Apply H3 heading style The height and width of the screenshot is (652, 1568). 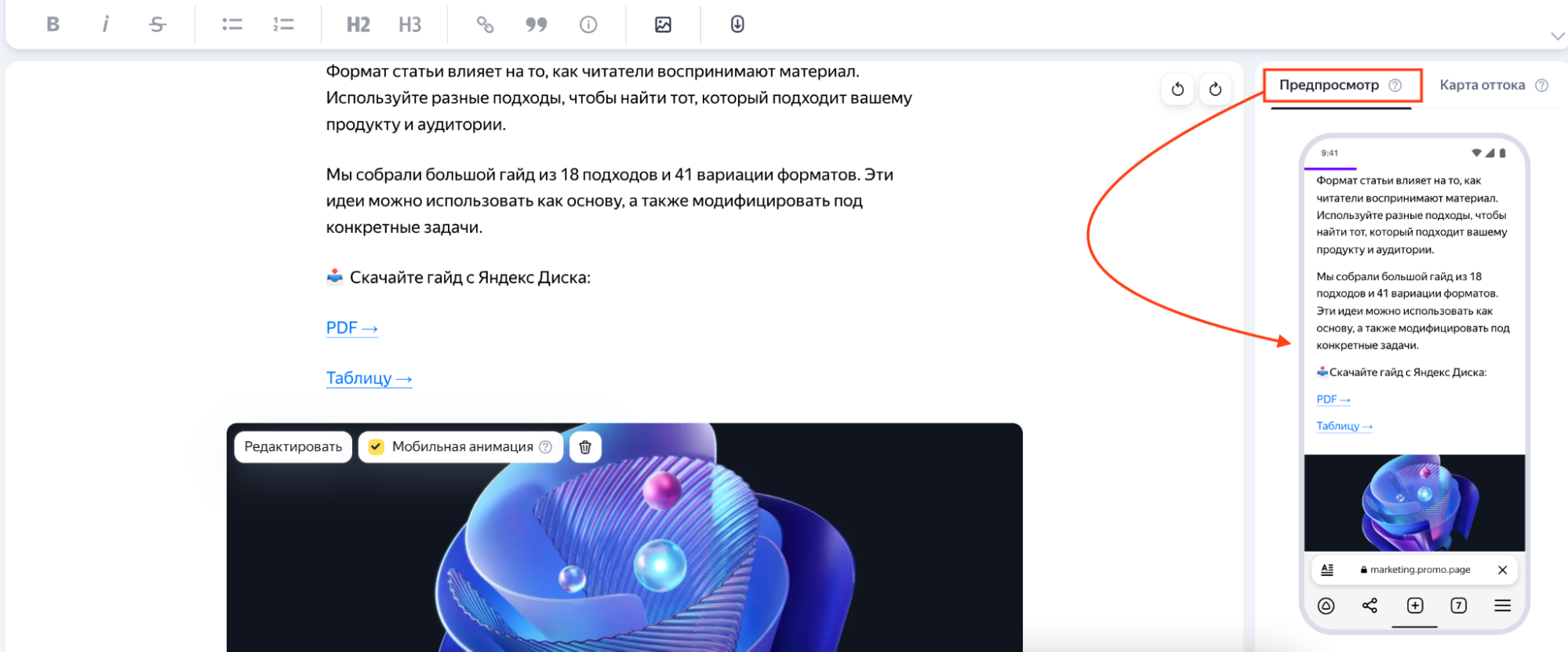coord(409,24)
